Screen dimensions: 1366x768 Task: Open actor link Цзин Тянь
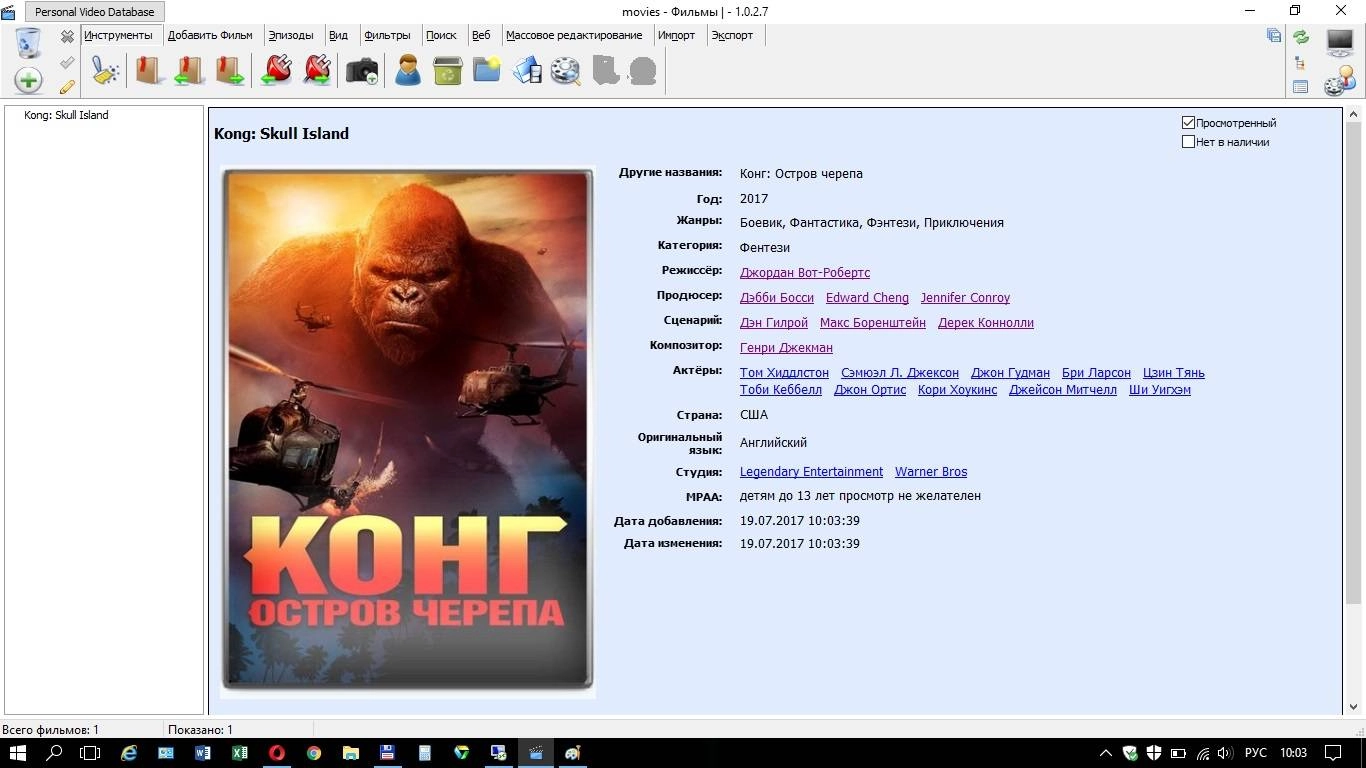coord(1174,372)
